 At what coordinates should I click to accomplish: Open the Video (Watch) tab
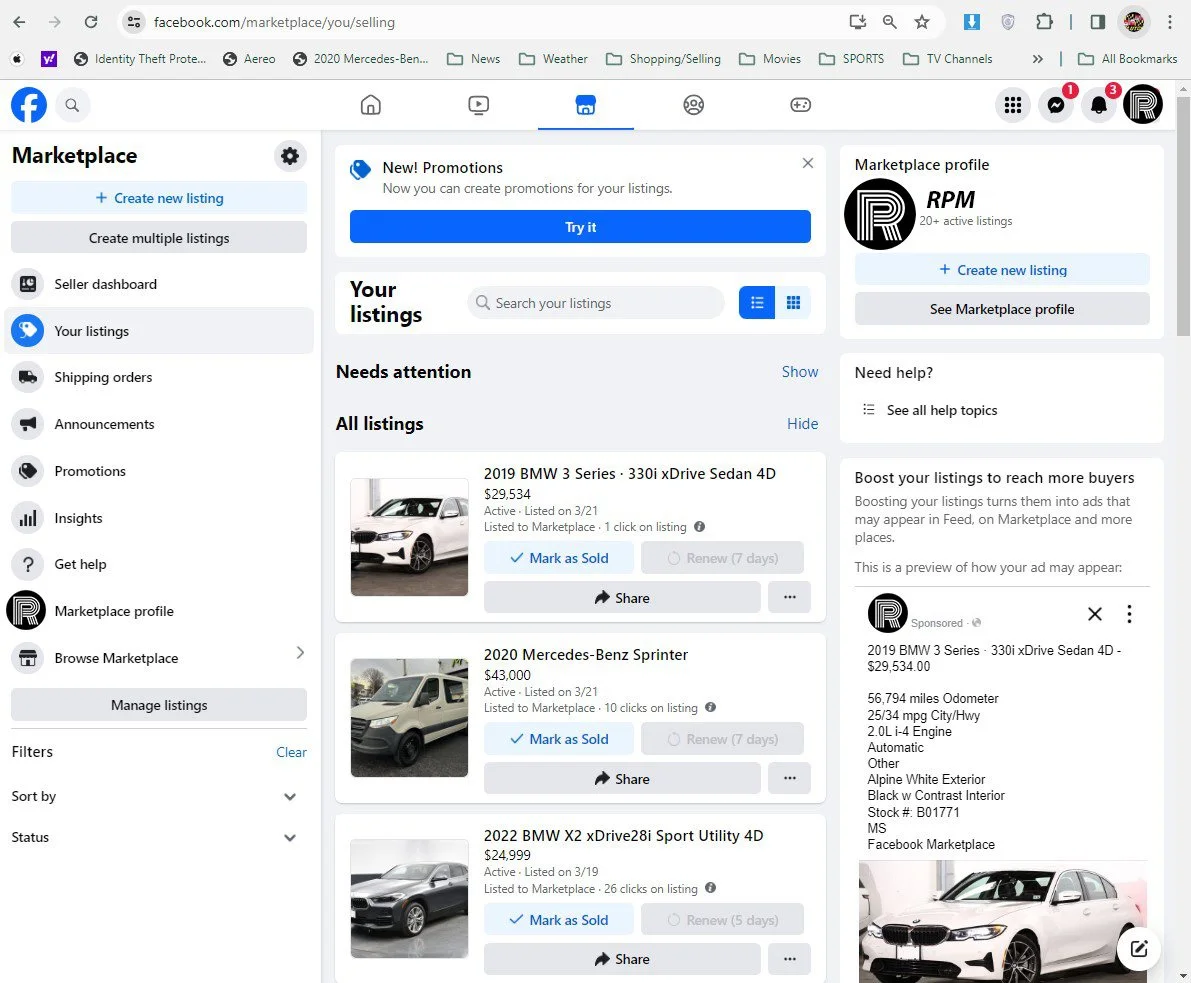tap(479, 105)
